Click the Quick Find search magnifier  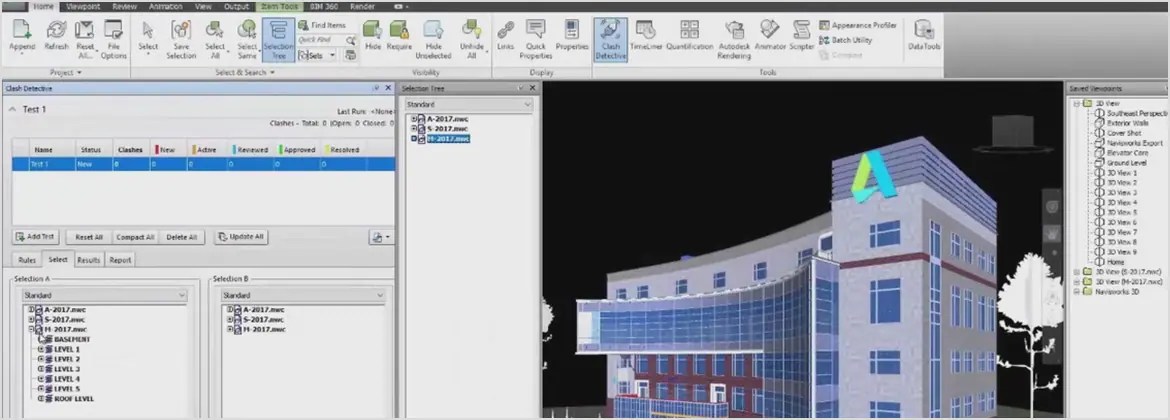(x=351, y=40)
